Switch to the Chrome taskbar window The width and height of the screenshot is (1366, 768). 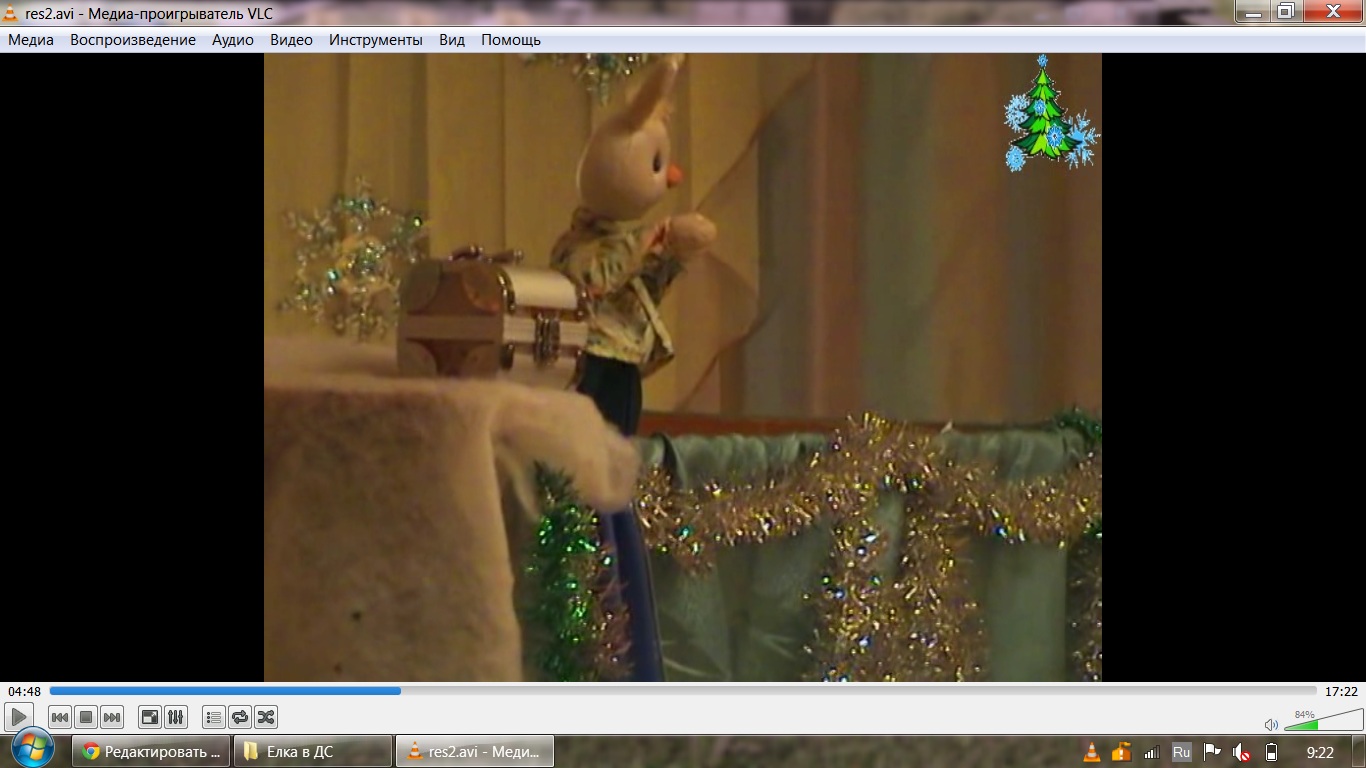152,752
